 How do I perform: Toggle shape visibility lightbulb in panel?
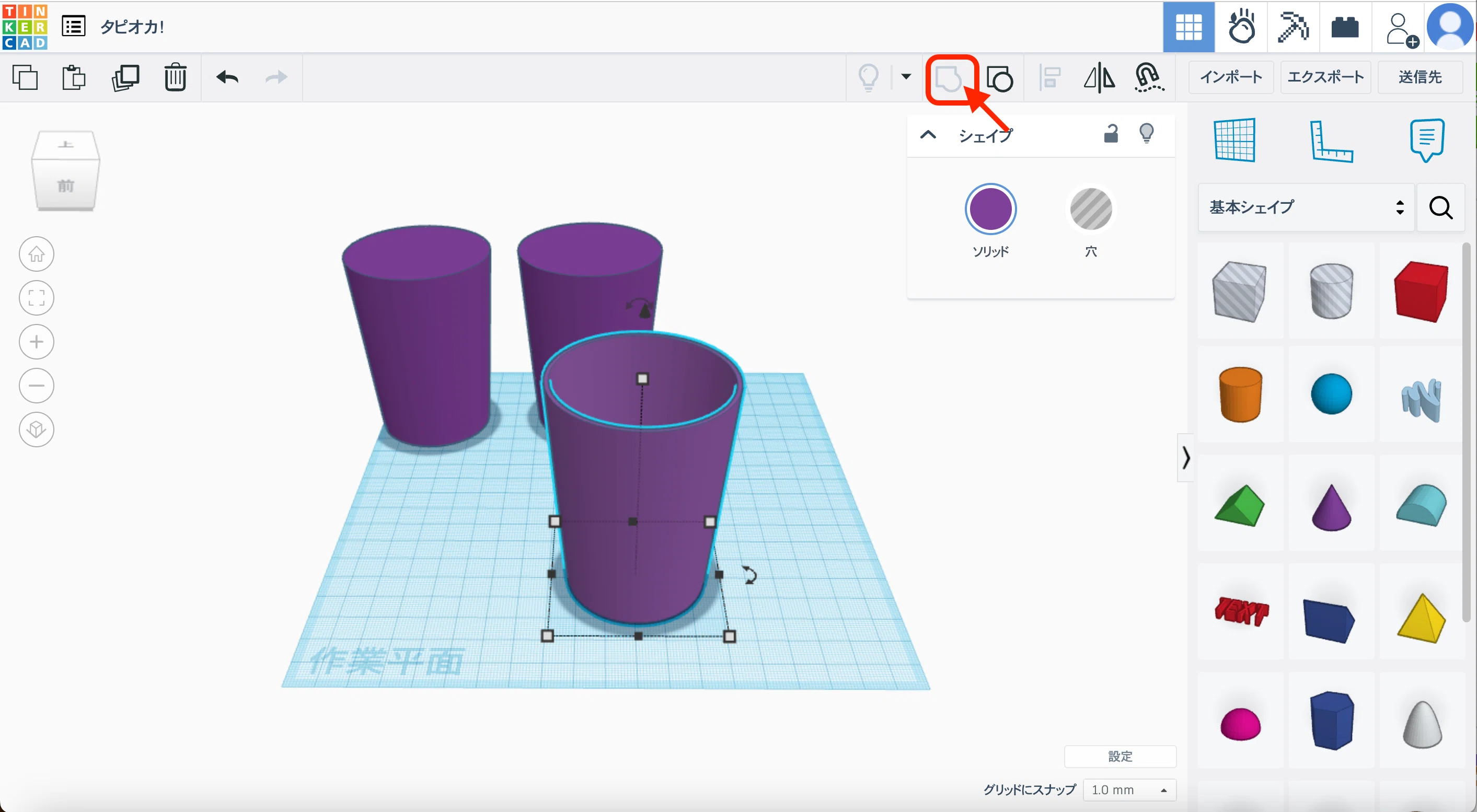point(1146,133)
